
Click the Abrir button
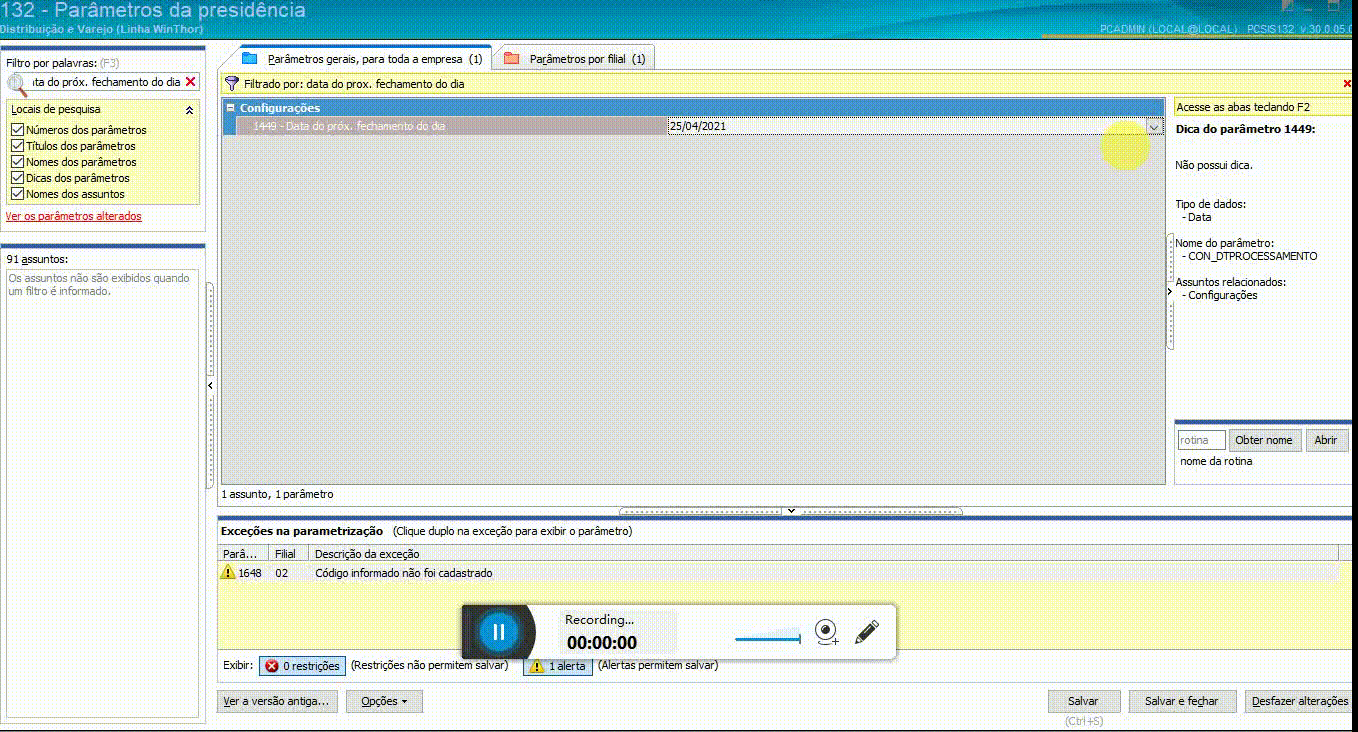(x=1325, y=440)
